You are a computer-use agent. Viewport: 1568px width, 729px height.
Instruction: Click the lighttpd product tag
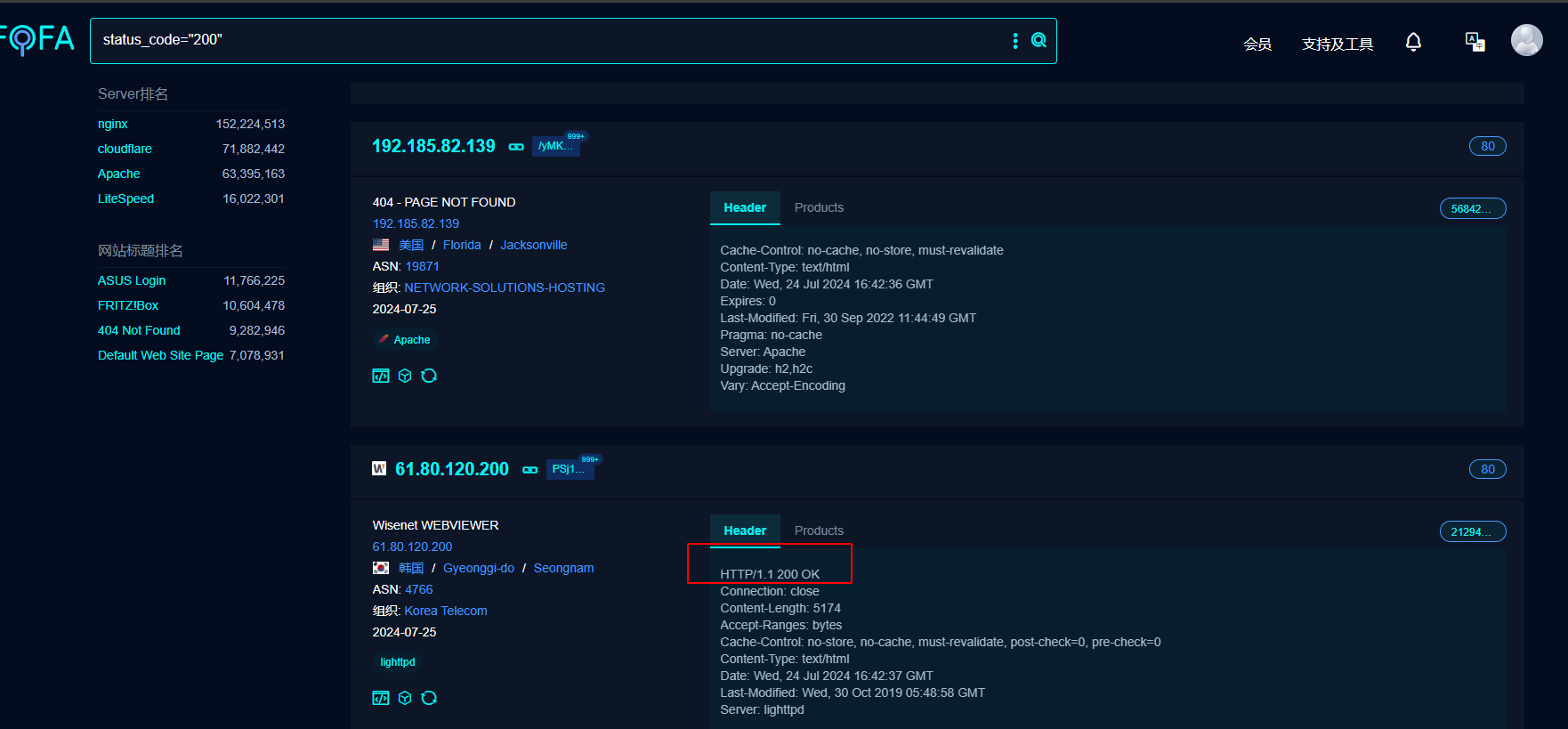pyautogui.click(x=398, y=662)
